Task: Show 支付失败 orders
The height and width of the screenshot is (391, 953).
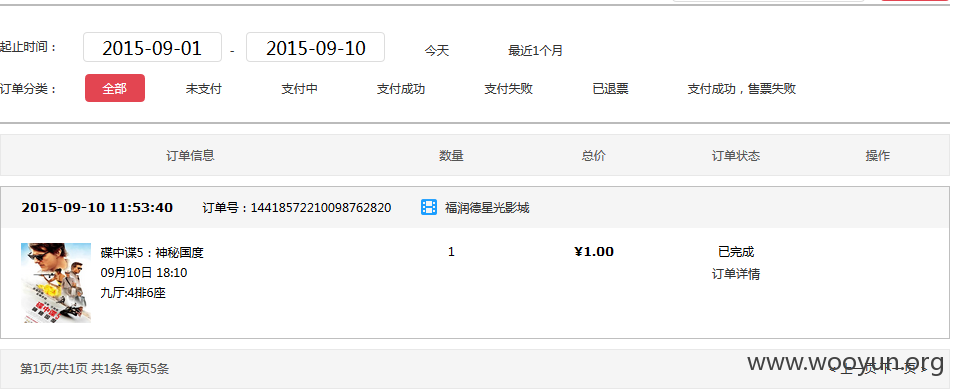Action: coord(508,89)
